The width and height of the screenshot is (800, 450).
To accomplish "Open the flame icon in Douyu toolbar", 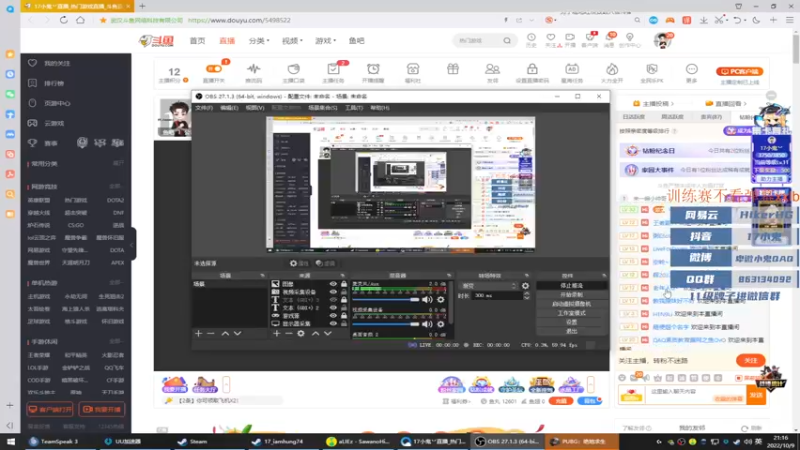I will (612, 69).
